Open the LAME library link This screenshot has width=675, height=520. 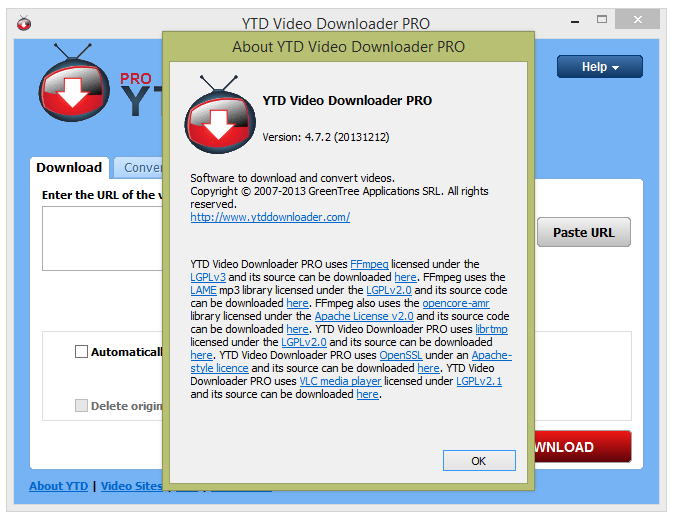[x=203, y=290]
